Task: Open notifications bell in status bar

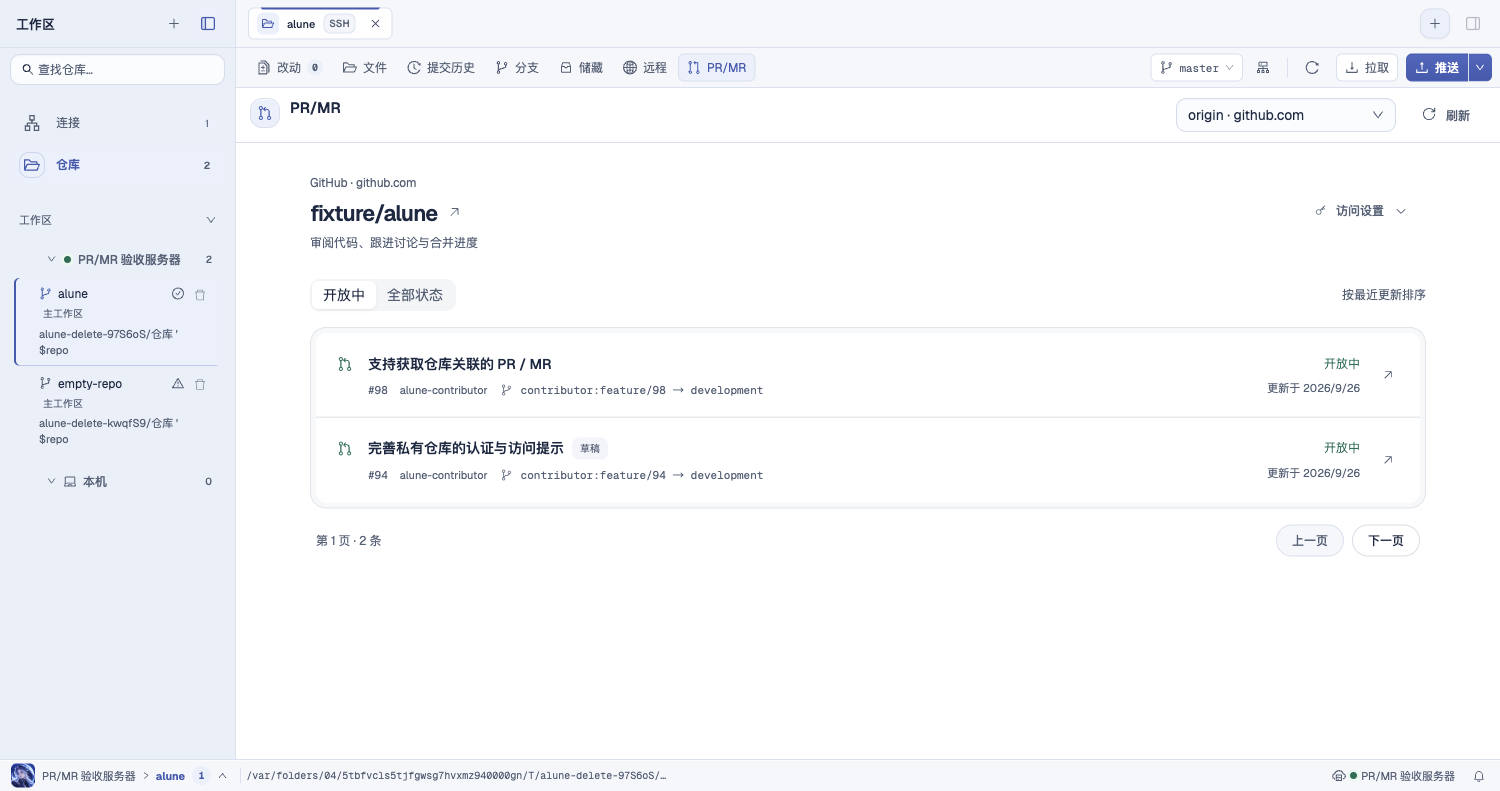Action: click(x=1479, y=776)
